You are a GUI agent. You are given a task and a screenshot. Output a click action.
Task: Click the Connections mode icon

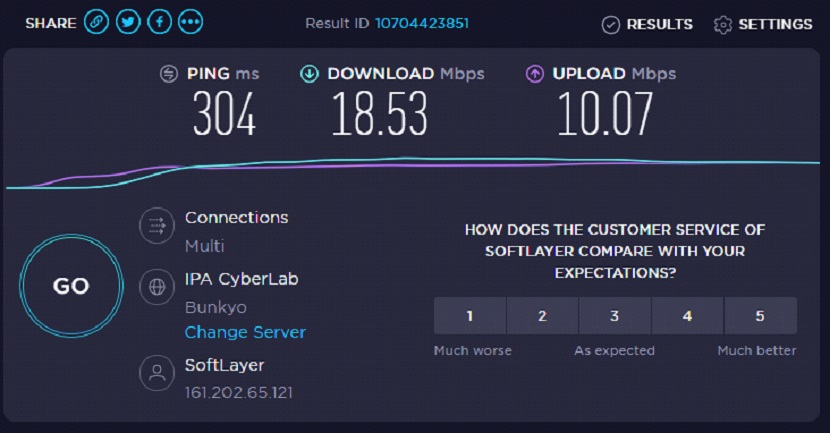click(x=156, y=227)
